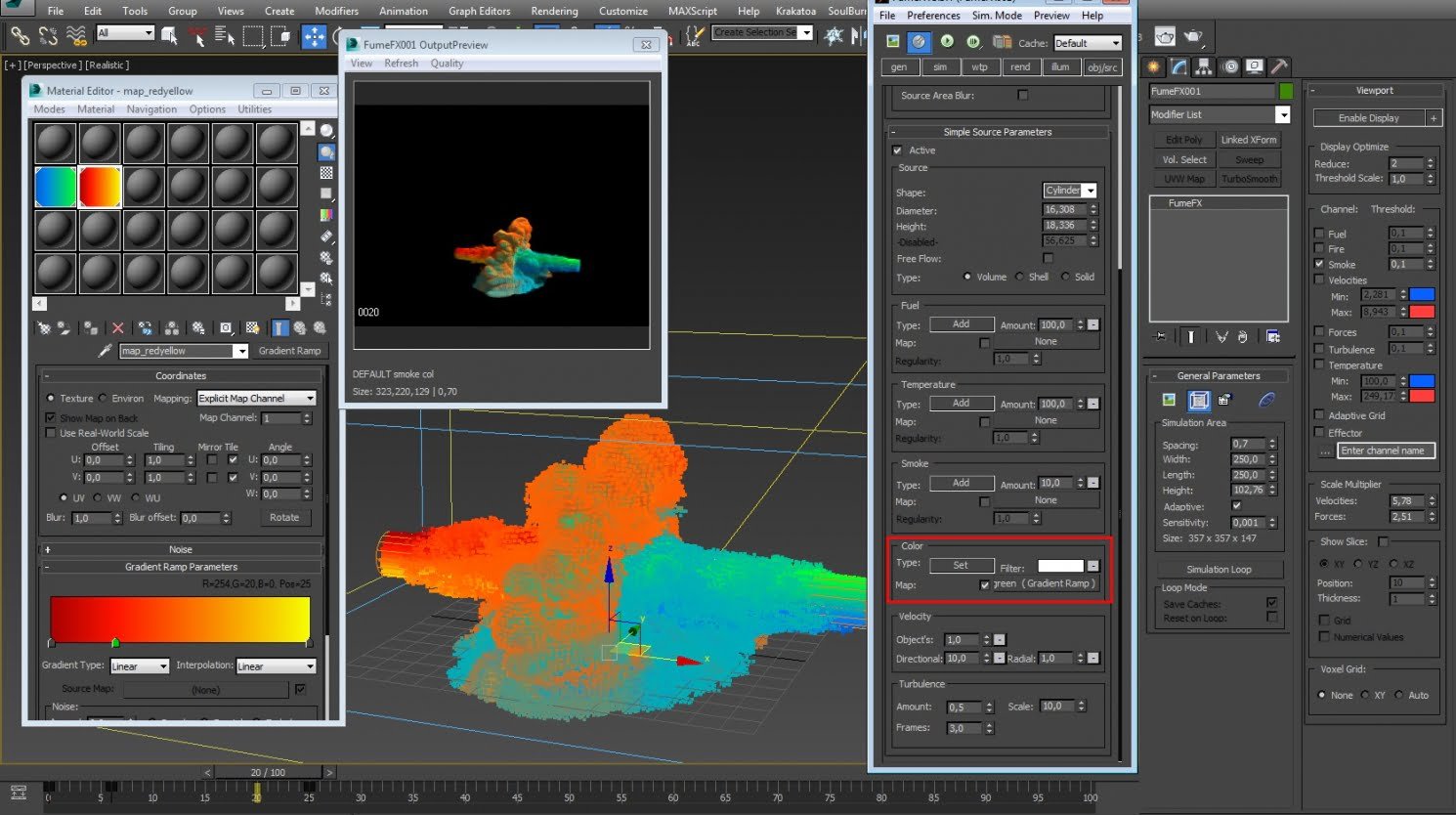Toggle Show Map in Viewport in Material Editor

[x=252, y=327]
